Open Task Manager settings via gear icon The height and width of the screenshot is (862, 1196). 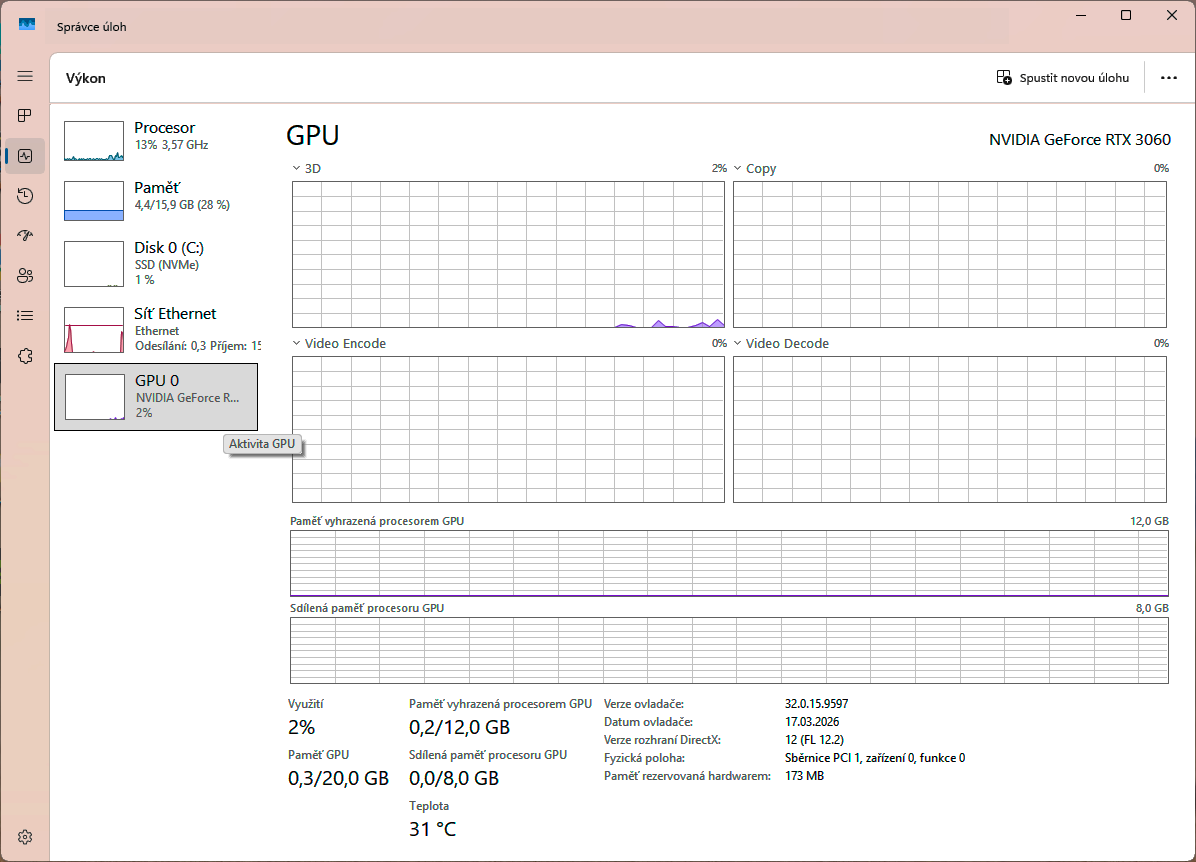coord(24,837)
